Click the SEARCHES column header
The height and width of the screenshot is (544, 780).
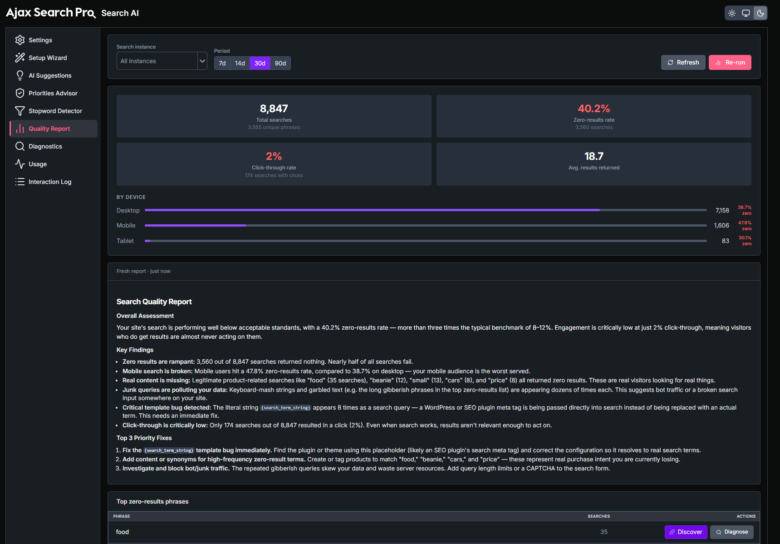(598, 516)
